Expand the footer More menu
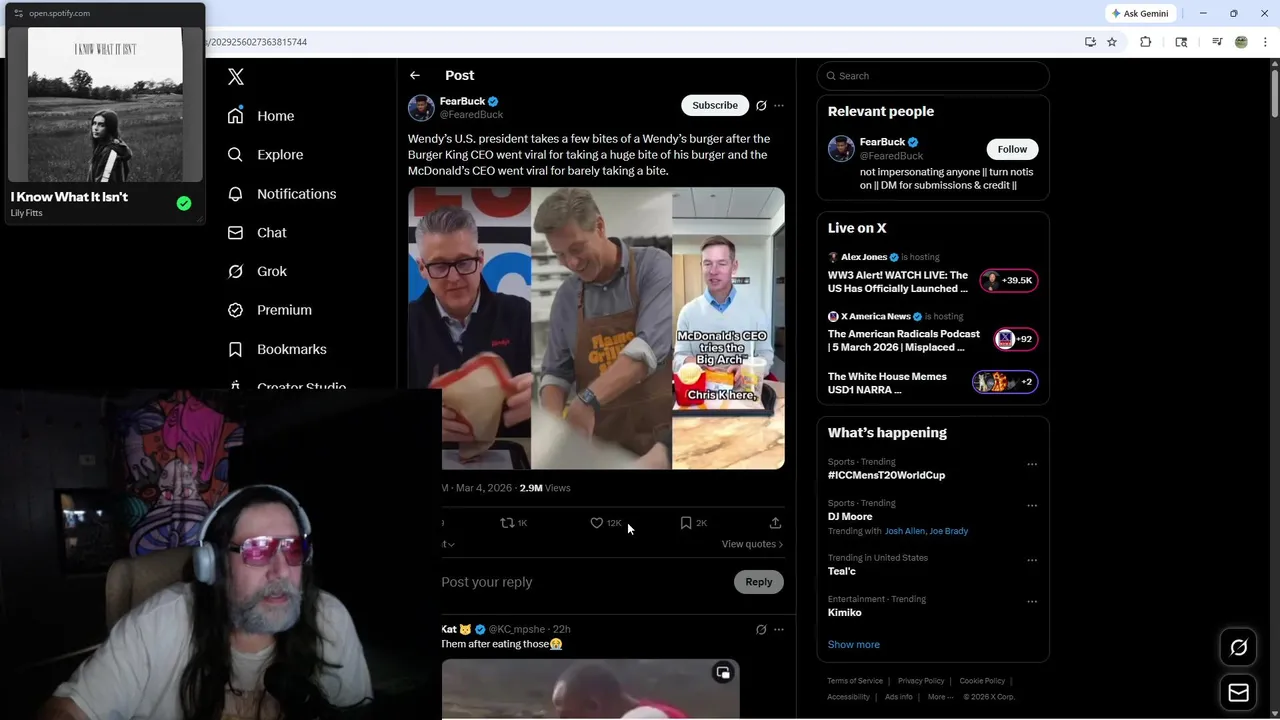Screen dimensions: 1280x720 click(941, 697)
